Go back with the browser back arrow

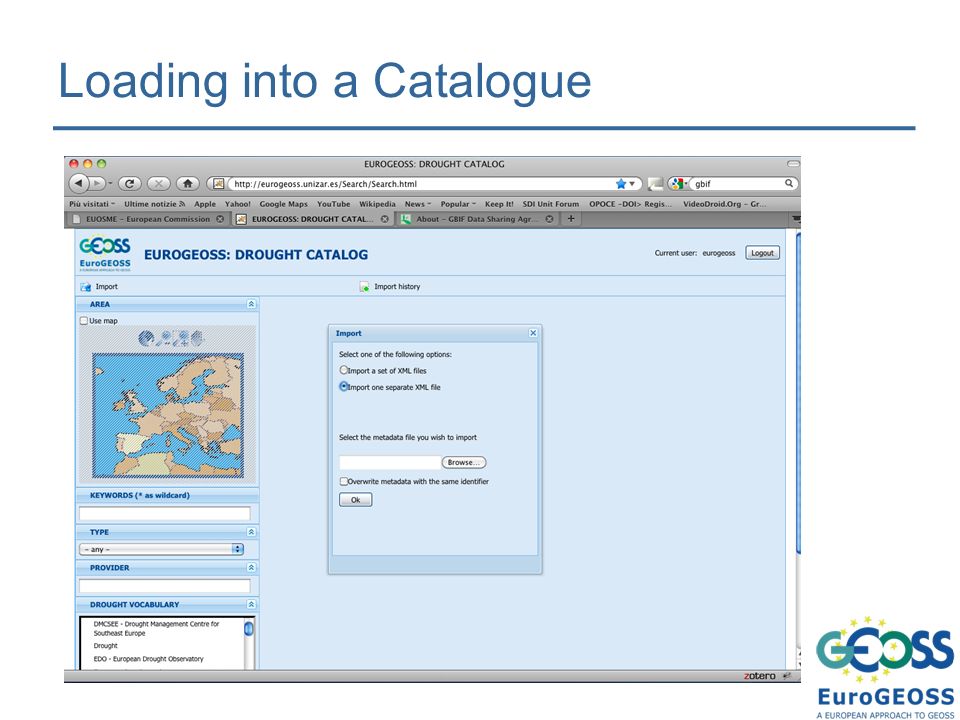click(79, 183)
